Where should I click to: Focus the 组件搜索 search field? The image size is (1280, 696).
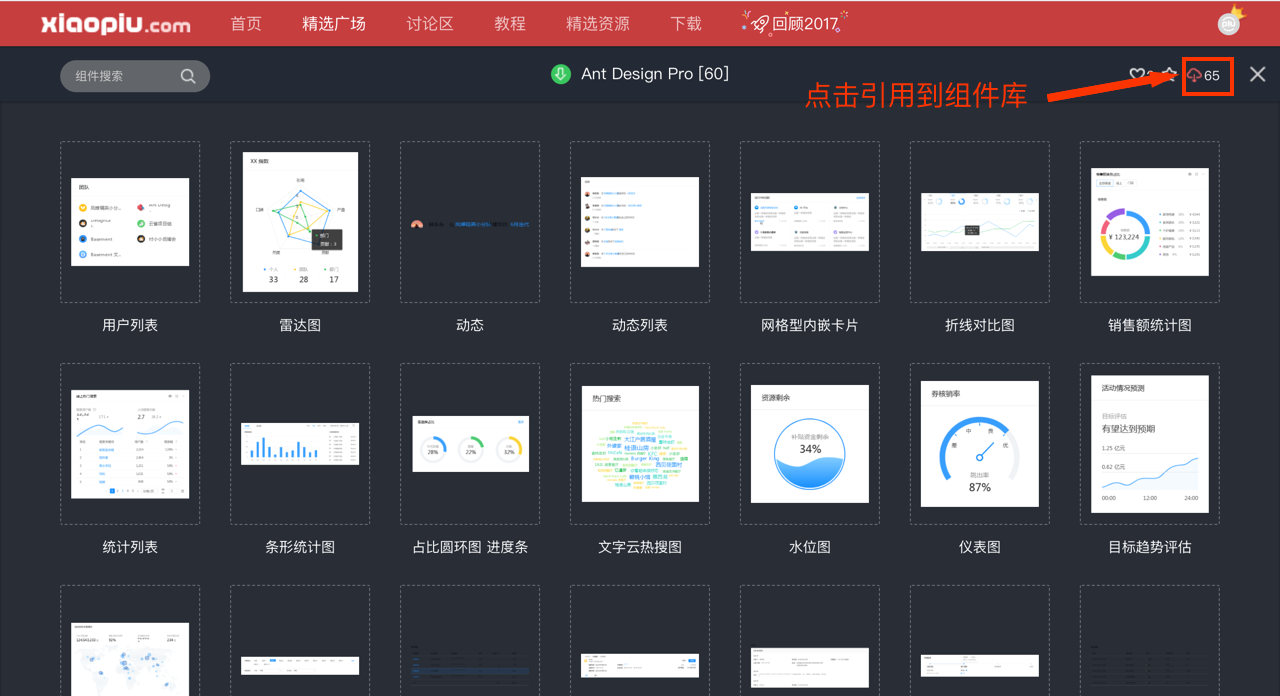click(x=135, y=76)
